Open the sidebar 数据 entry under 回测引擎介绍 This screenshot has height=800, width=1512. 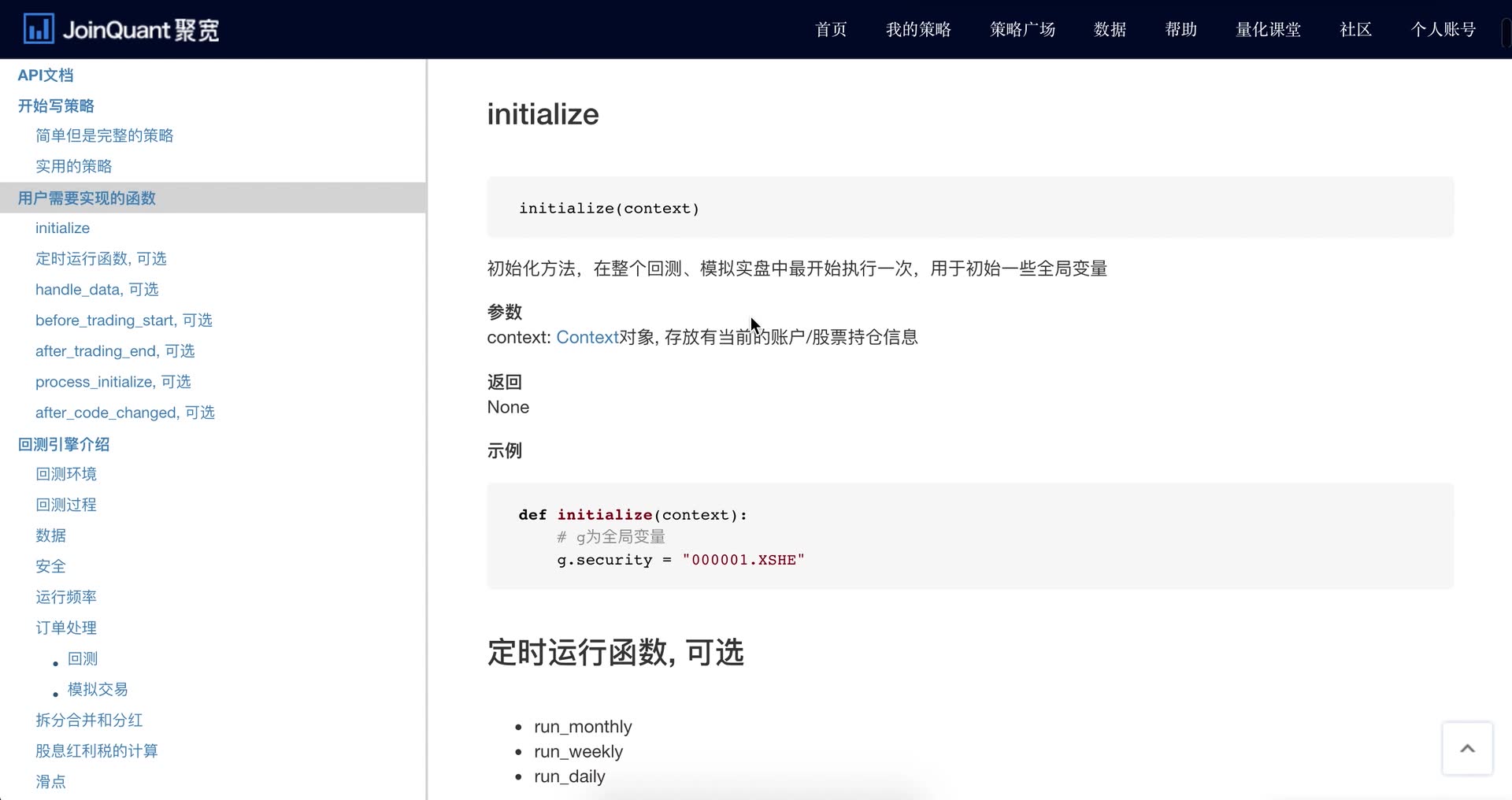coord(50,535)
